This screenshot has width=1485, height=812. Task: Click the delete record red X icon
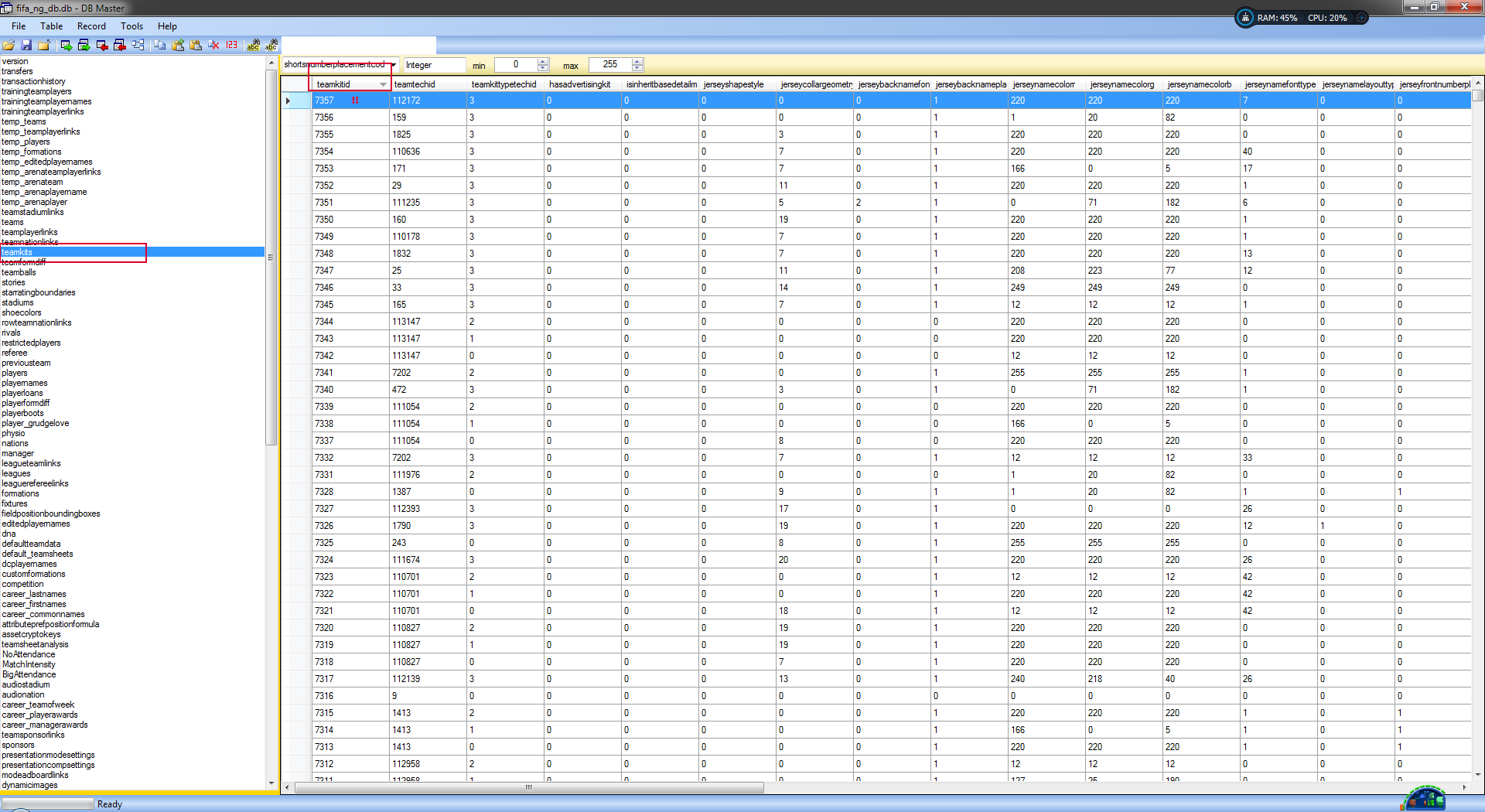[x=214, y=46]
